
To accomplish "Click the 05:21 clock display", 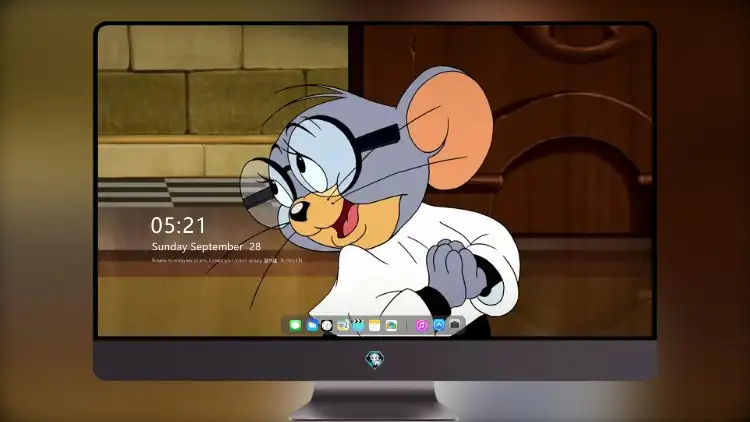I will [x=178, y=225].
